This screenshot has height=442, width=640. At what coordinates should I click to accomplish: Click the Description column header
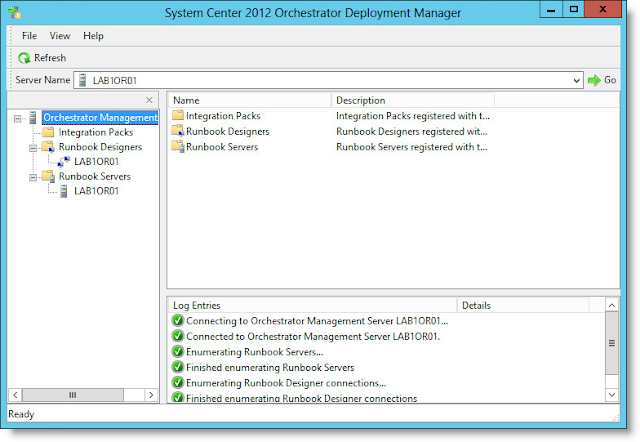click(x=413, y=100)
